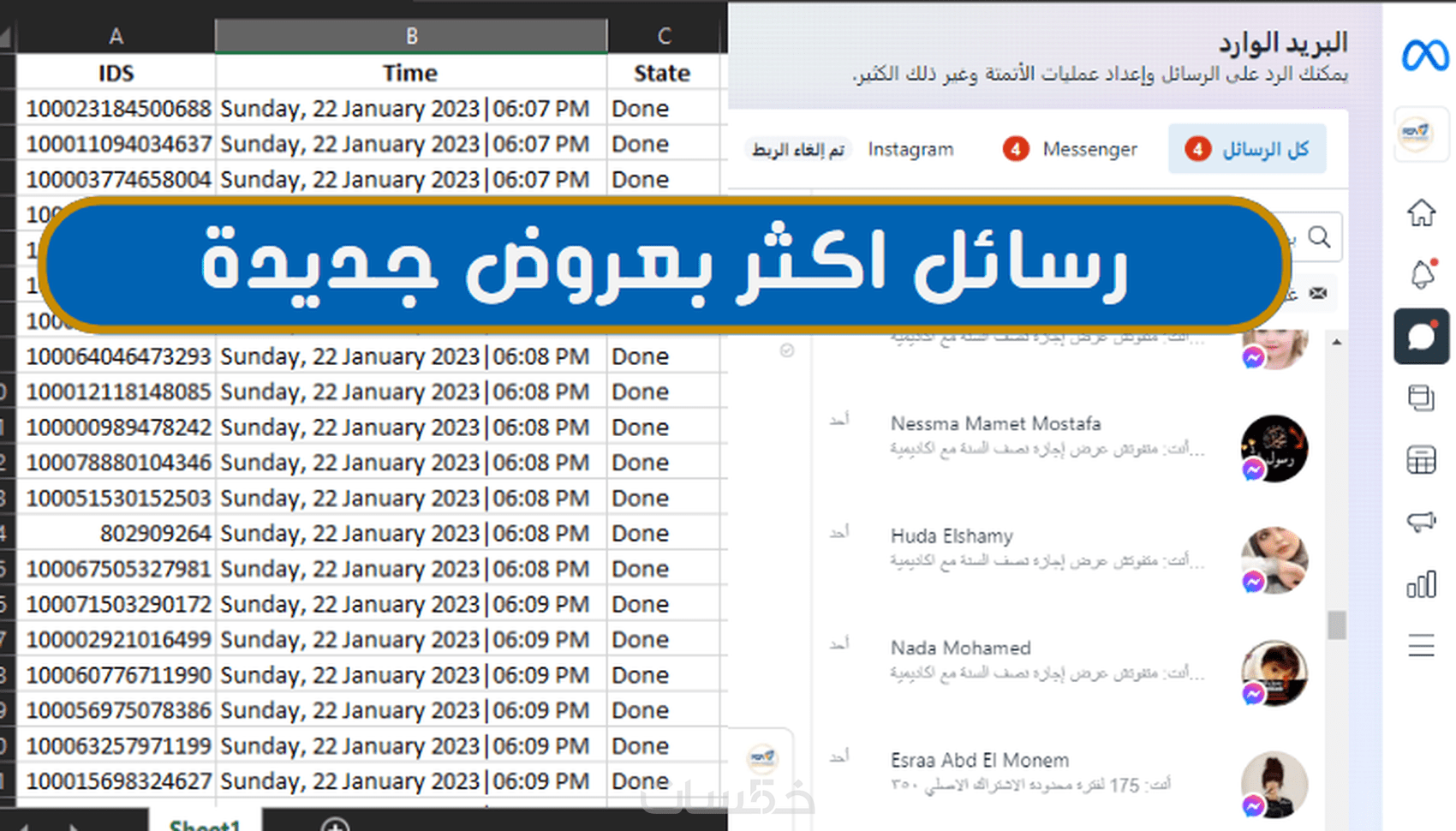Select cell with ID 100056975078386

(x=116, y=710)
